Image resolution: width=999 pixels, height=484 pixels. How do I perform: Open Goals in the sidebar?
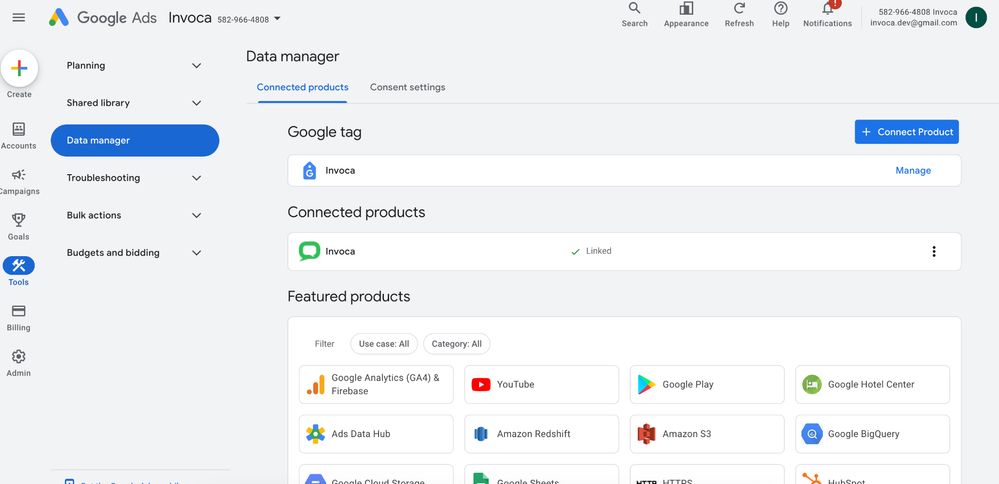[x=18, y=227]
